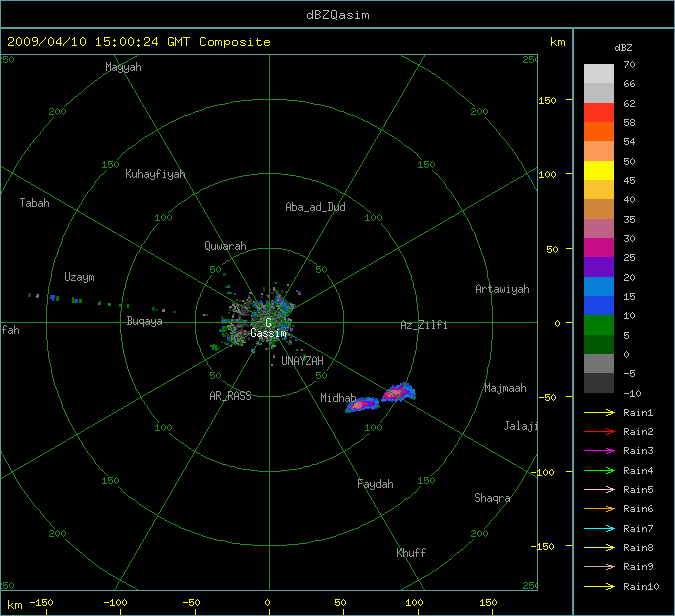The height and width of the screenshot is (616, 675).
Task: Click the purple 20-25 dBZ color swatch
Action: click(x=599, y=267)
